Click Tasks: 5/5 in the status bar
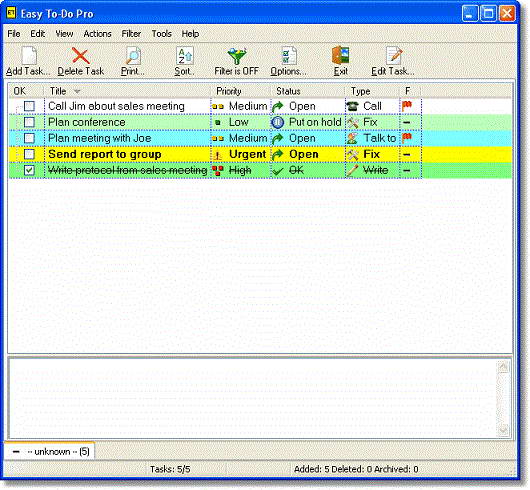Screen dimensions: 530x490 point(170,469)
